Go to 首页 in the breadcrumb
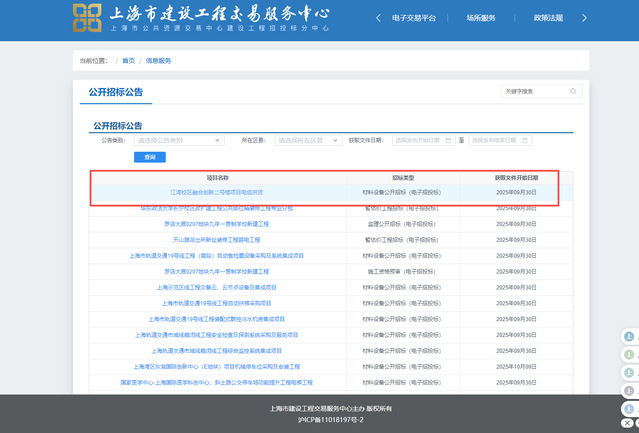 [128, 61]
